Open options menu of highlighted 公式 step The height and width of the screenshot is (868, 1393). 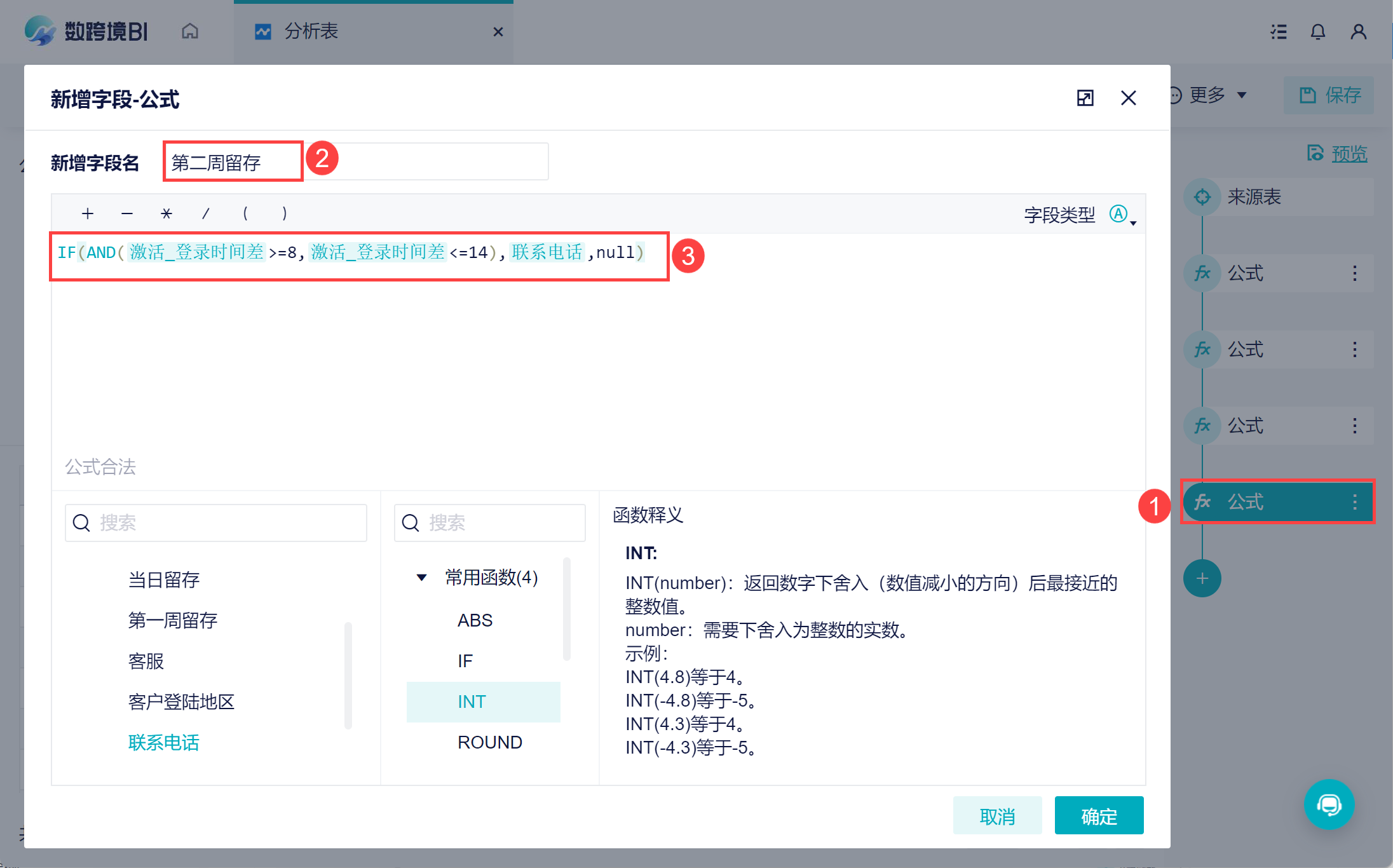point(1355,502)
